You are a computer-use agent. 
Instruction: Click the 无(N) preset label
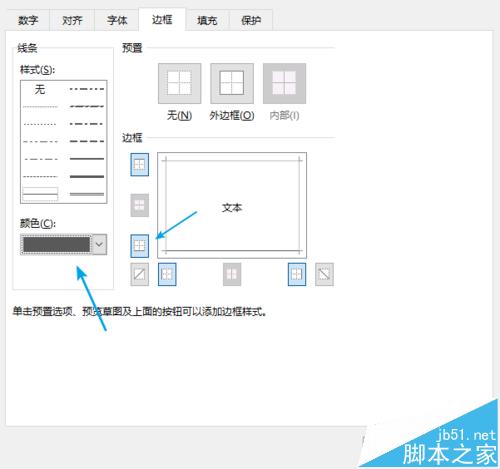(179, 116)
